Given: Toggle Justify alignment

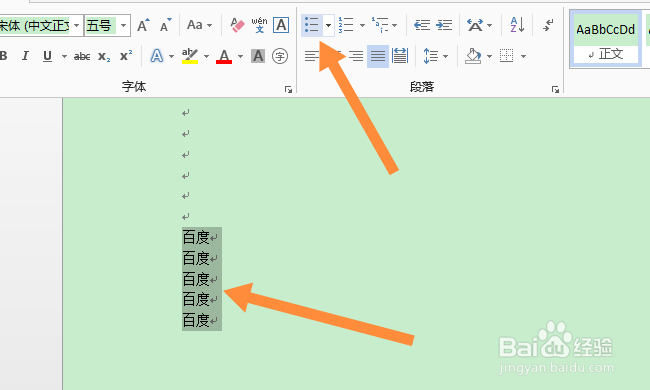Looking at the screenshot, I should (378, 56).
